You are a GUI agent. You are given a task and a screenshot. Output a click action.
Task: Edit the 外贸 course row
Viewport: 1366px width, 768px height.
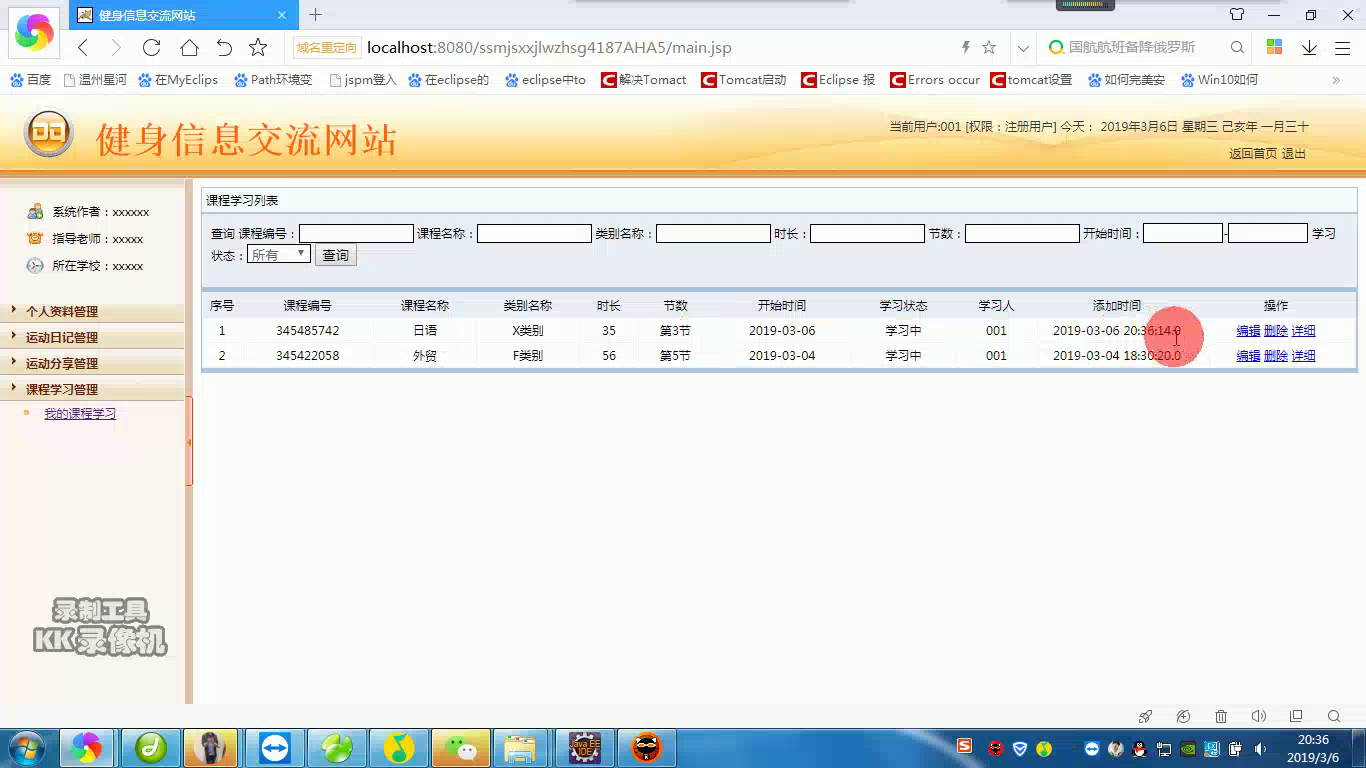[x=1248, y=356]
